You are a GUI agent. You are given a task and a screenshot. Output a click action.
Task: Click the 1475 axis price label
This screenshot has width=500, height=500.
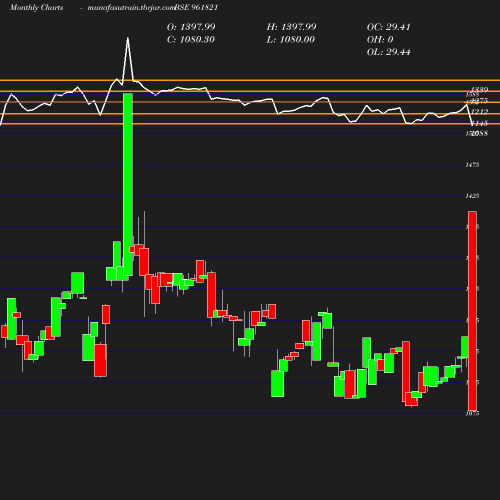pos(472,165)
